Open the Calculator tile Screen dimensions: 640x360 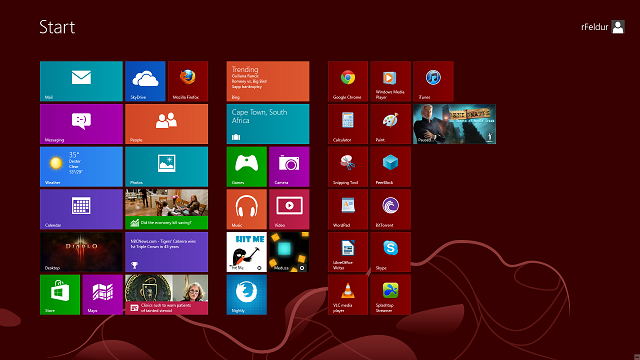click(348, 124)
